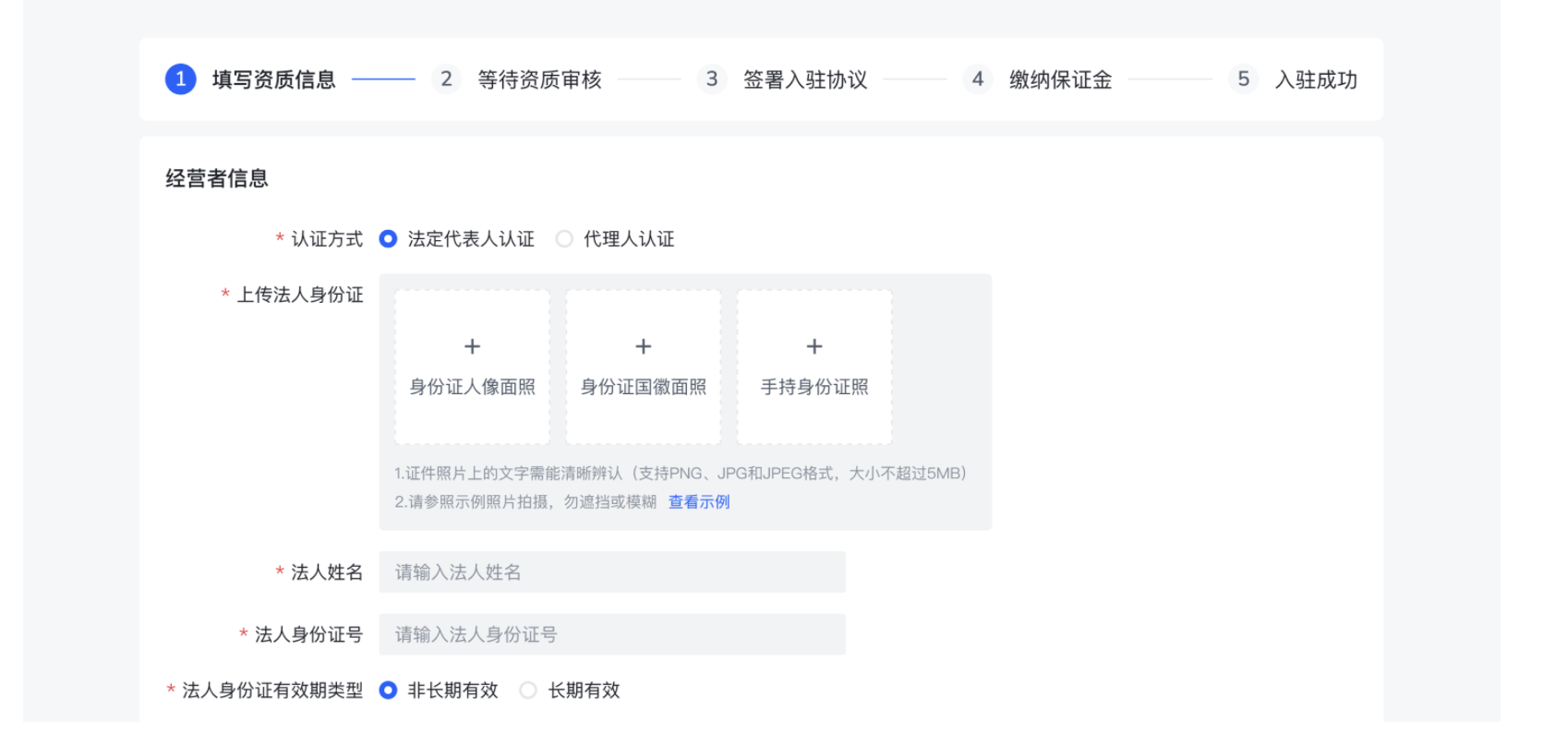
Task: Click the 签署入驻协议 step label
Action: coord(805,80)
